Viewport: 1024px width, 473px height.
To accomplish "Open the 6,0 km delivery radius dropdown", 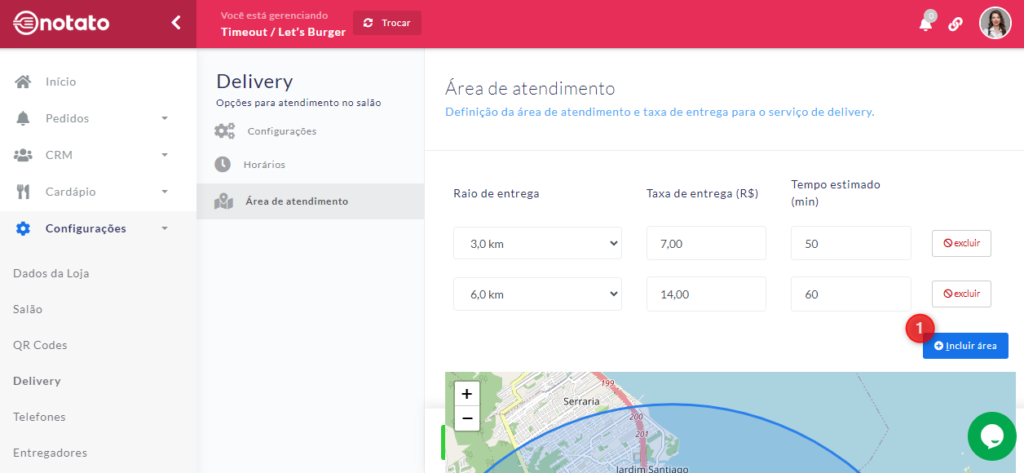I will coord(537,294).
